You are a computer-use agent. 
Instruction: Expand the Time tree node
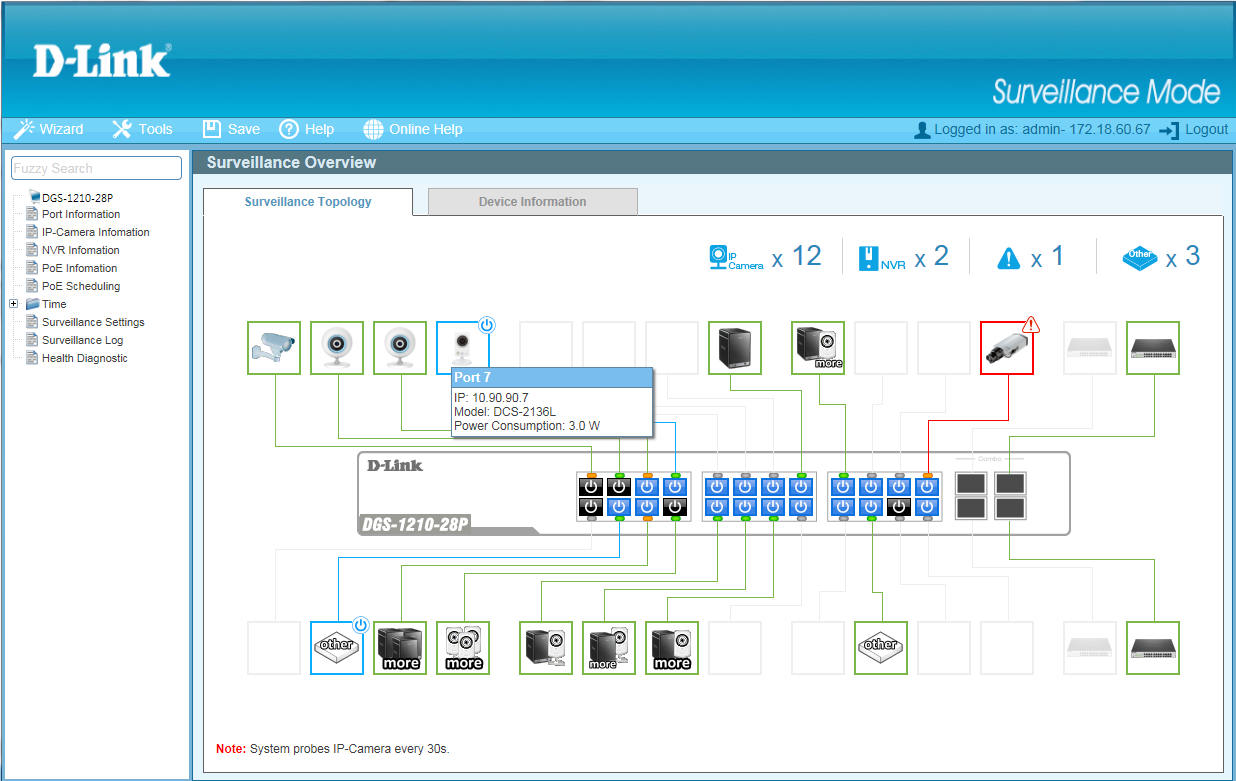(x=14, y=304)
